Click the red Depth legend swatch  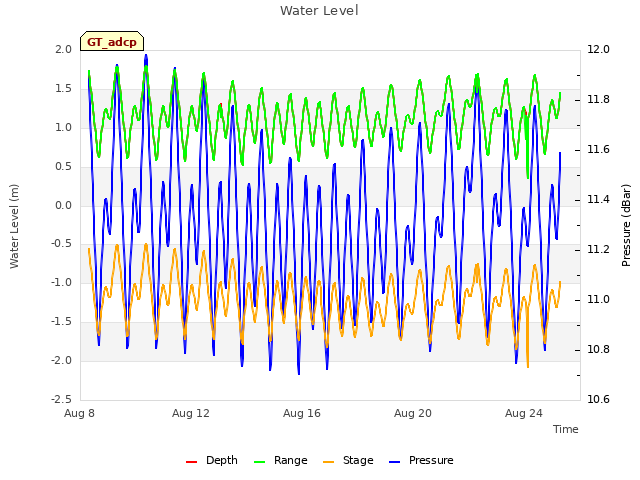191,462
